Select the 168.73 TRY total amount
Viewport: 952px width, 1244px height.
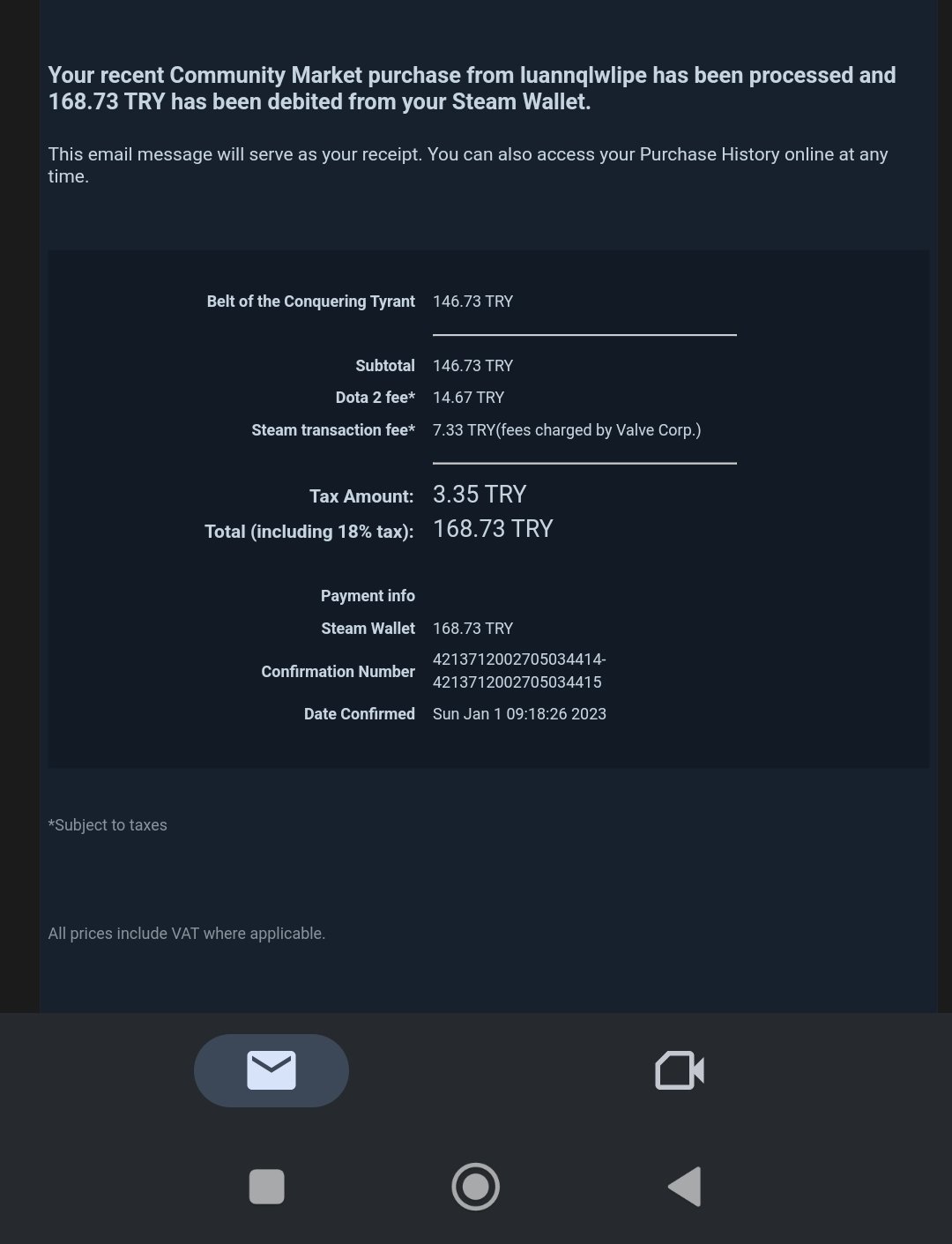coord(493,529)
